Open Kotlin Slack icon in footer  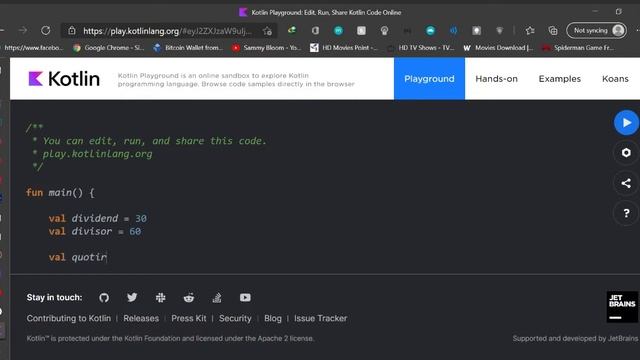click(160, 298)
